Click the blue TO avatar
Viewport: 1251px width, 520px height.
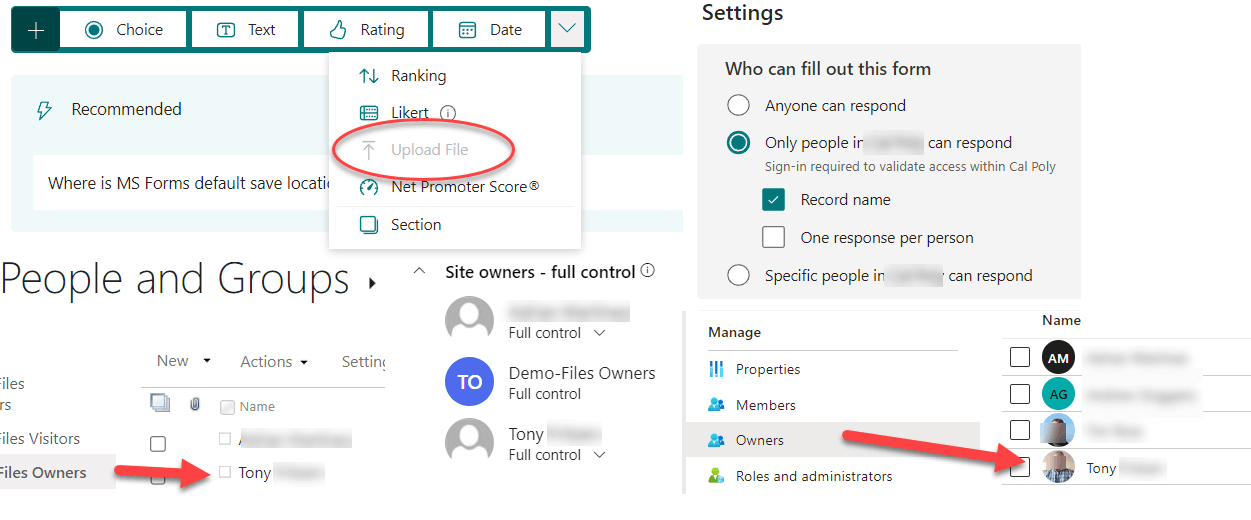coord(469,382)
